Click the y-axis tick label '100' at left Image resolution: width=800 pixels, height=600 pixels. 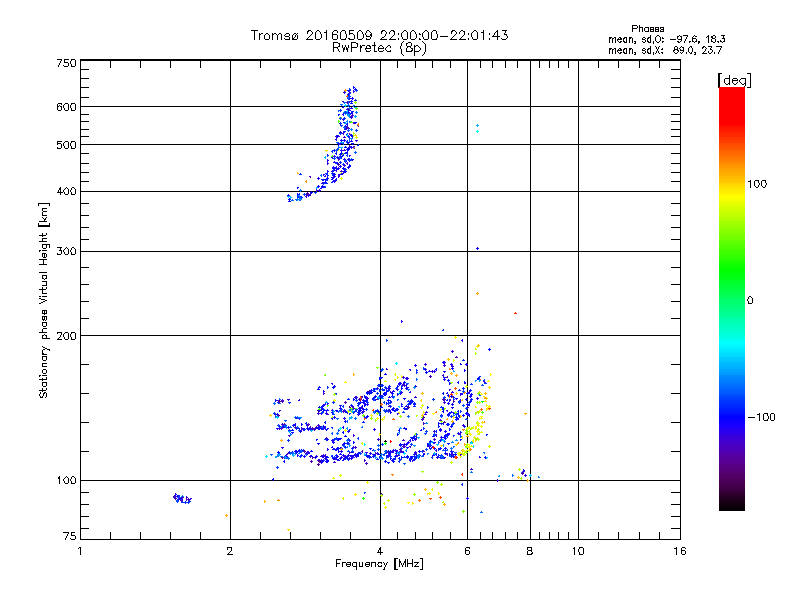[x=66, y=481]
